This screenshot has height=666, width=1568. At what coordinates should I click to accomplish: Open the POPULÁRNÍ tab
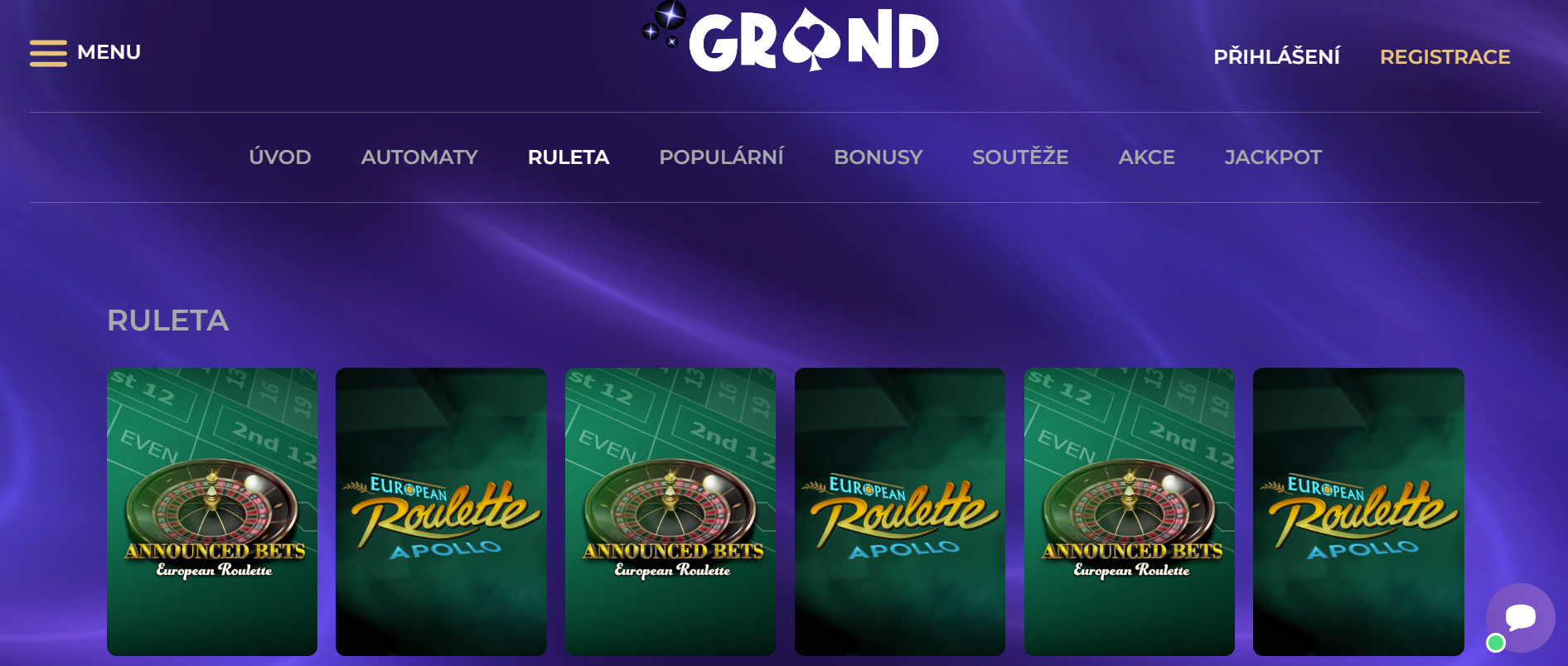pyautogui.click(x=721, y=157)
